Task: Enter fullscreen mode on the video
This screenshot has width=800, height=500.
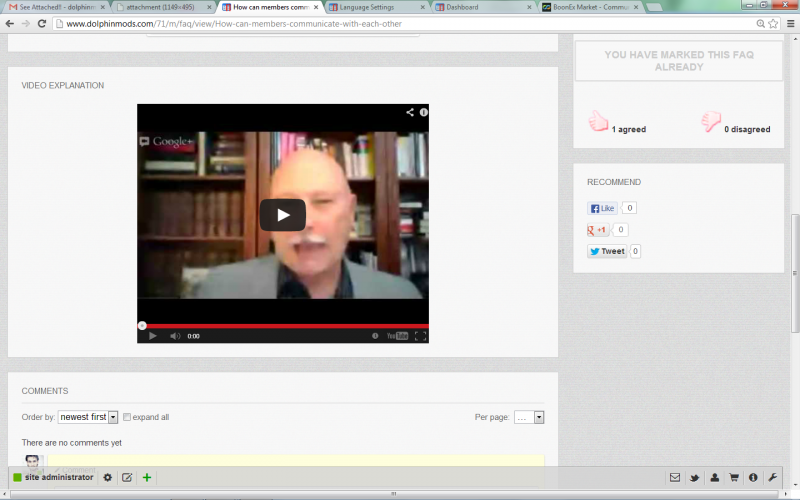Action: (x=420, y=336)
